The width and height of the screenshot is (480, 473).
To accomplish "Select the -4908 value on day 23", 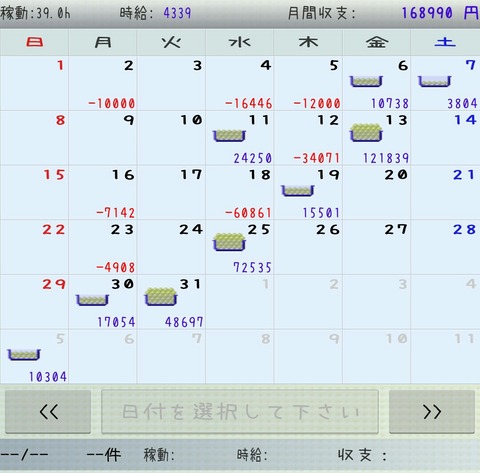I will pos(116,267).
